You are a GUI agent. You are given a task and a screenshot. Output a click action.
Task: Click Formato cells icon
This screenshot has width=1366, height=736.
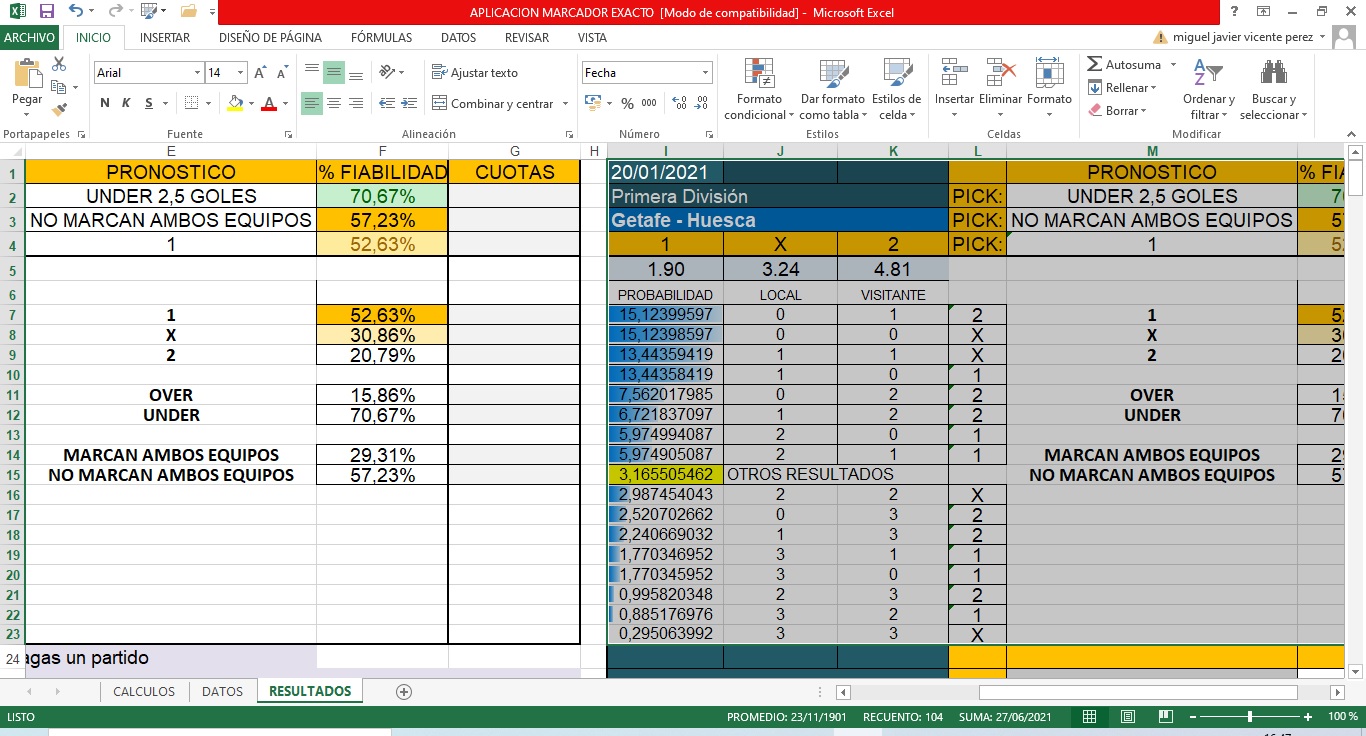(1049, 73)
